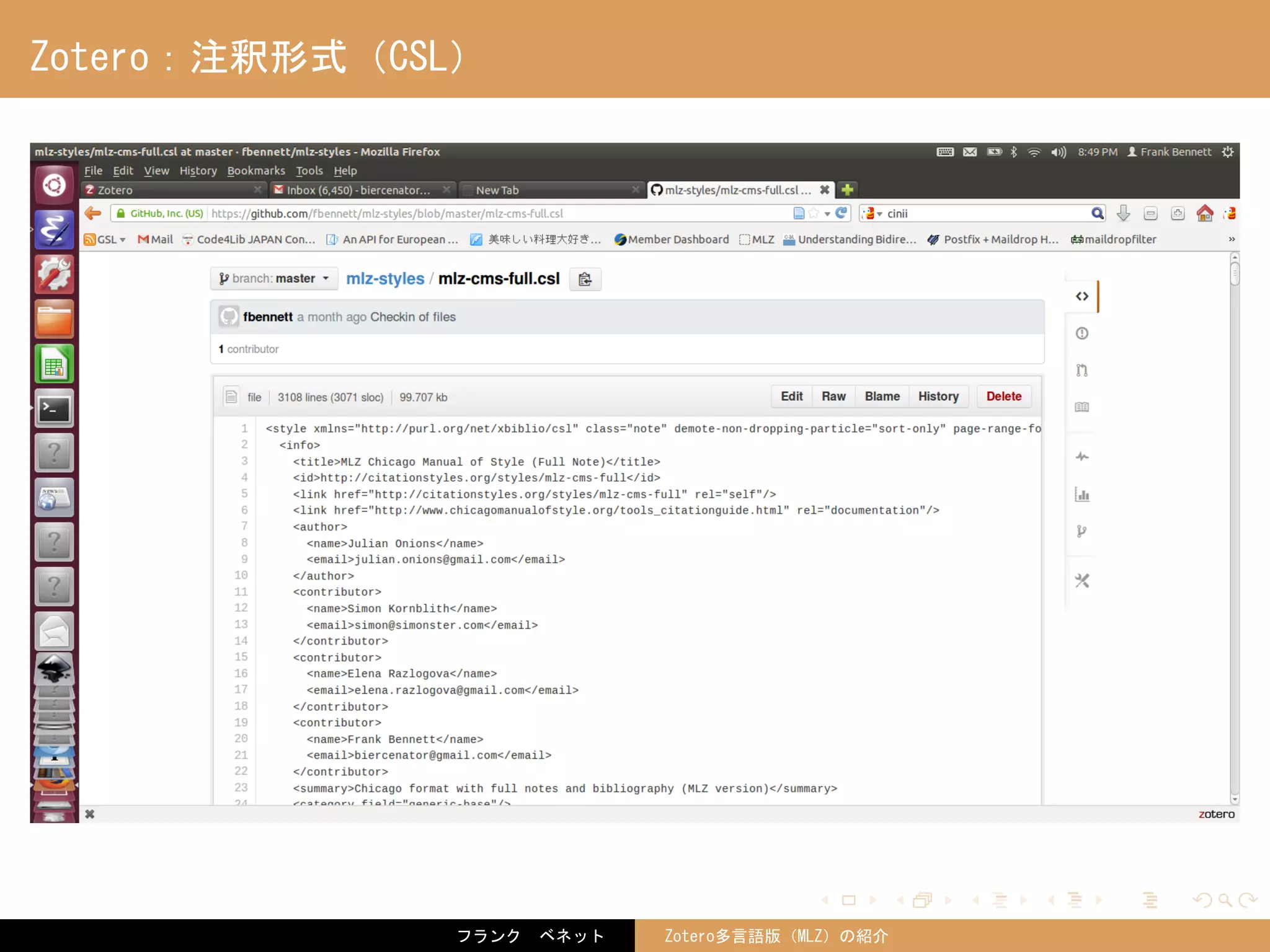
Task: Open the Blame view
Action: click(882, 397)
